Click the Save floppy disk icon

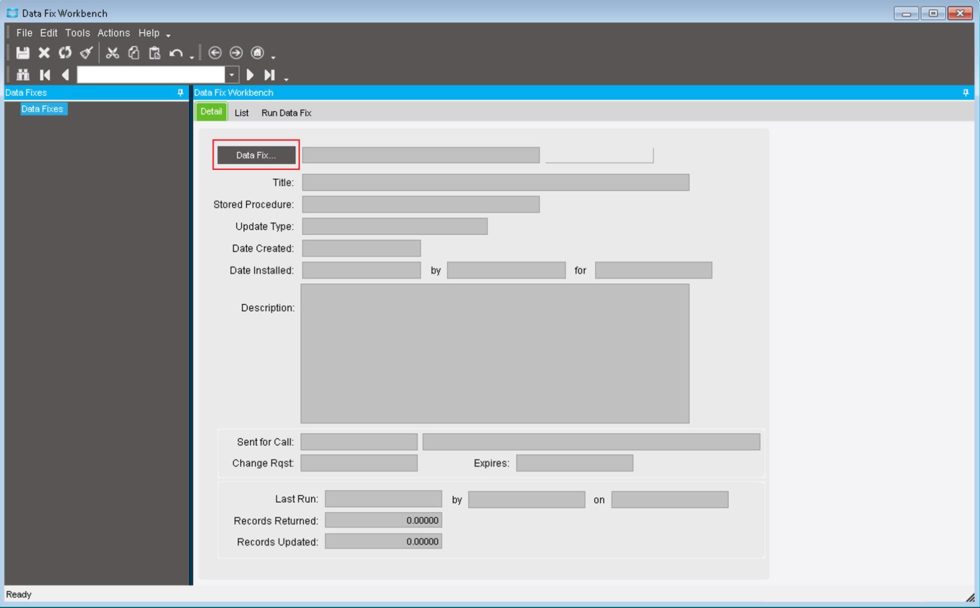click(23, 53)
